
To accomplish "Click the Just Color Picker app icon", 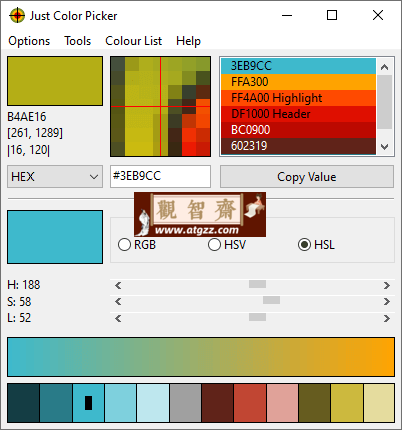I will coord(17,15).
